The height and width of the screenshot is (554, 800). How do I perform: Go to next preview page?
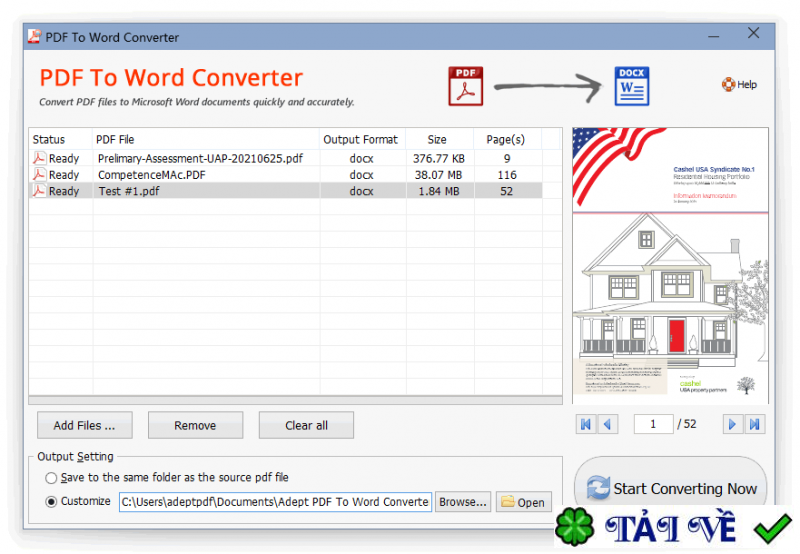pos(732,424)
